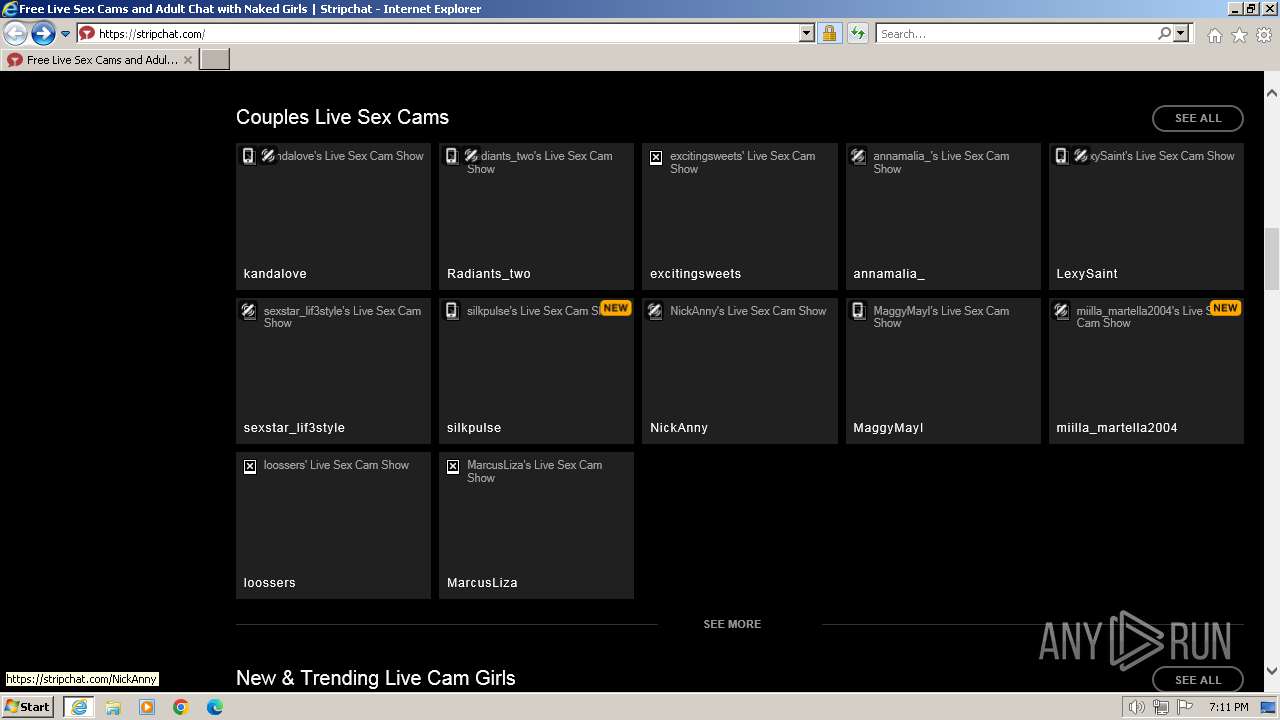Click mobile icon on silkpulse card

tap(452, 311)
